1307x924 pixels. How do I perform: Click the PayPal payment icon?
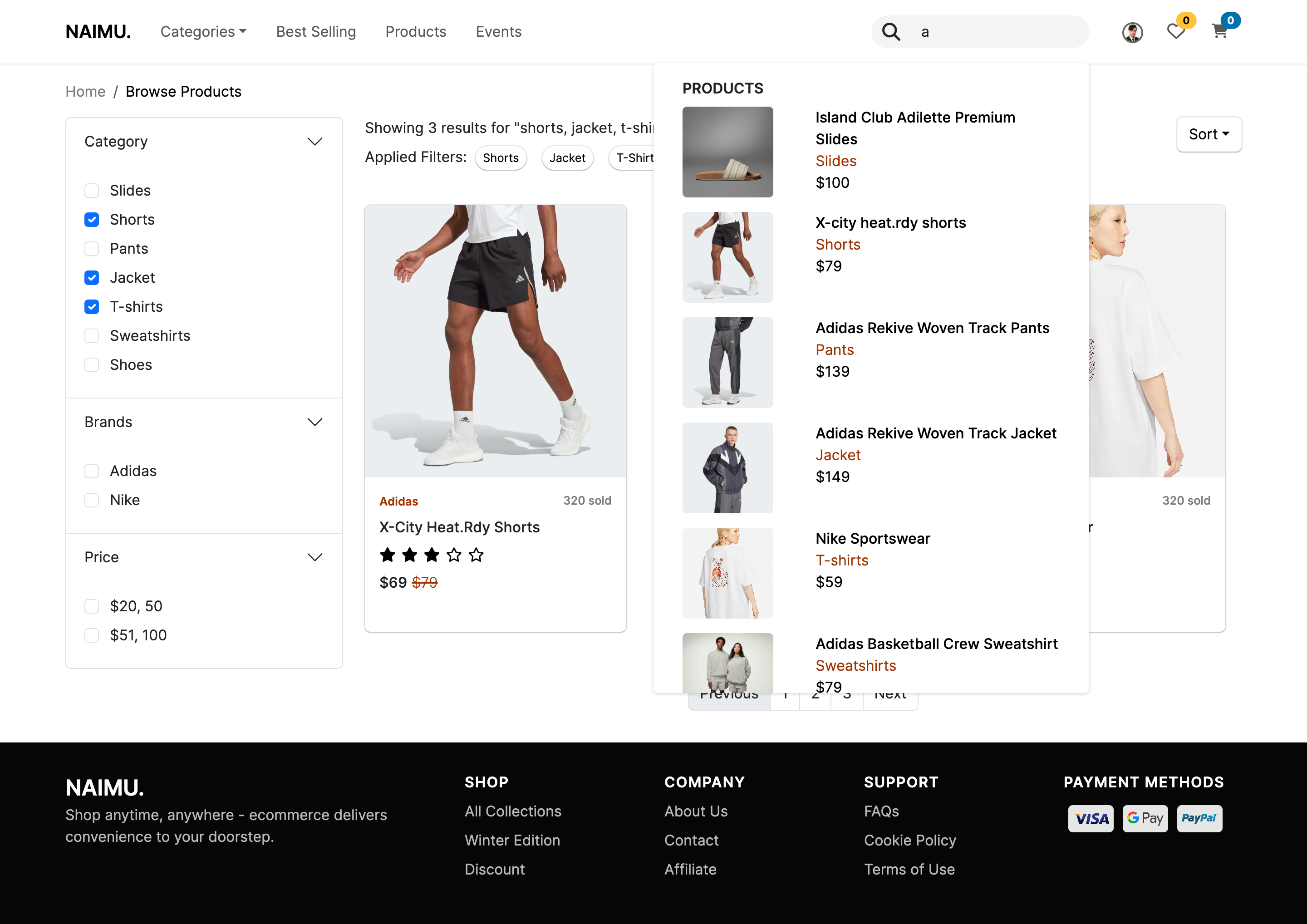[x=1199, y=819]
